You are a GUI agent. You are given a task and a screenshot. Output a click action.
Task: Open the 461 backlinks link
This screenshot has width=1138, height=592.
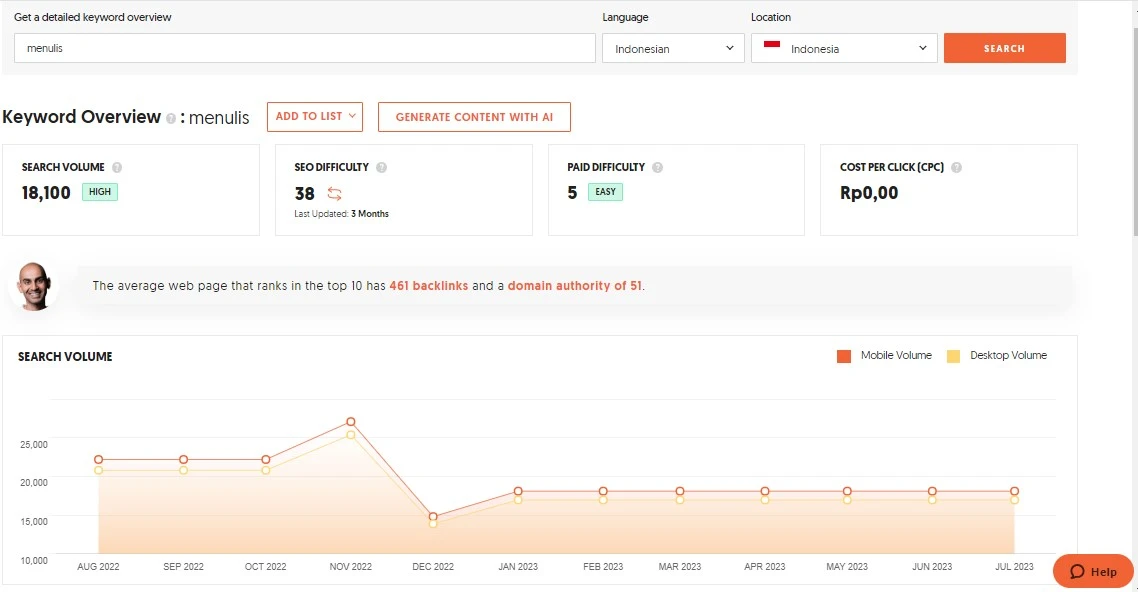pos(428,286)
